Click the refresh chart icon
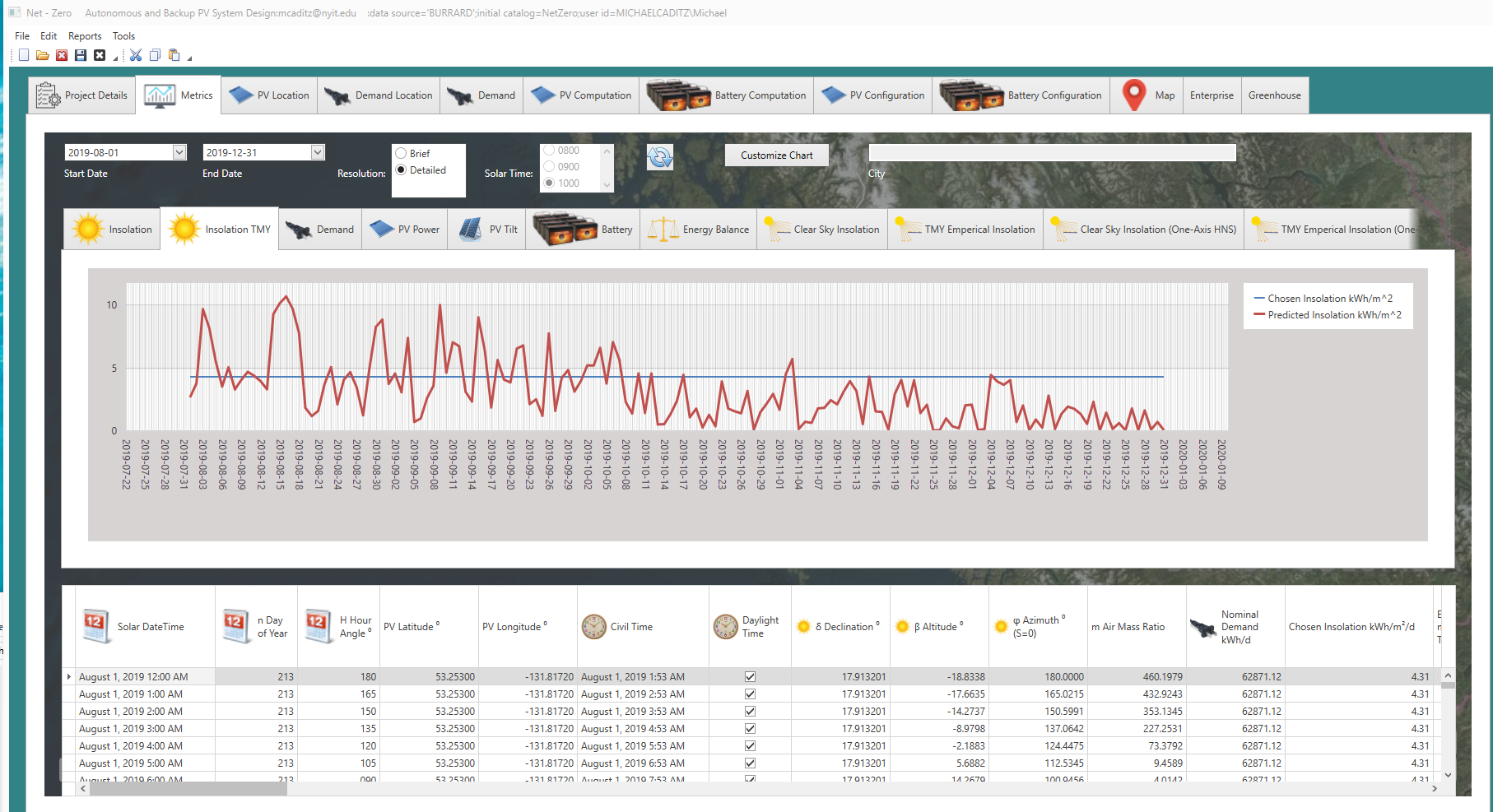 click(x=660, y=157)
